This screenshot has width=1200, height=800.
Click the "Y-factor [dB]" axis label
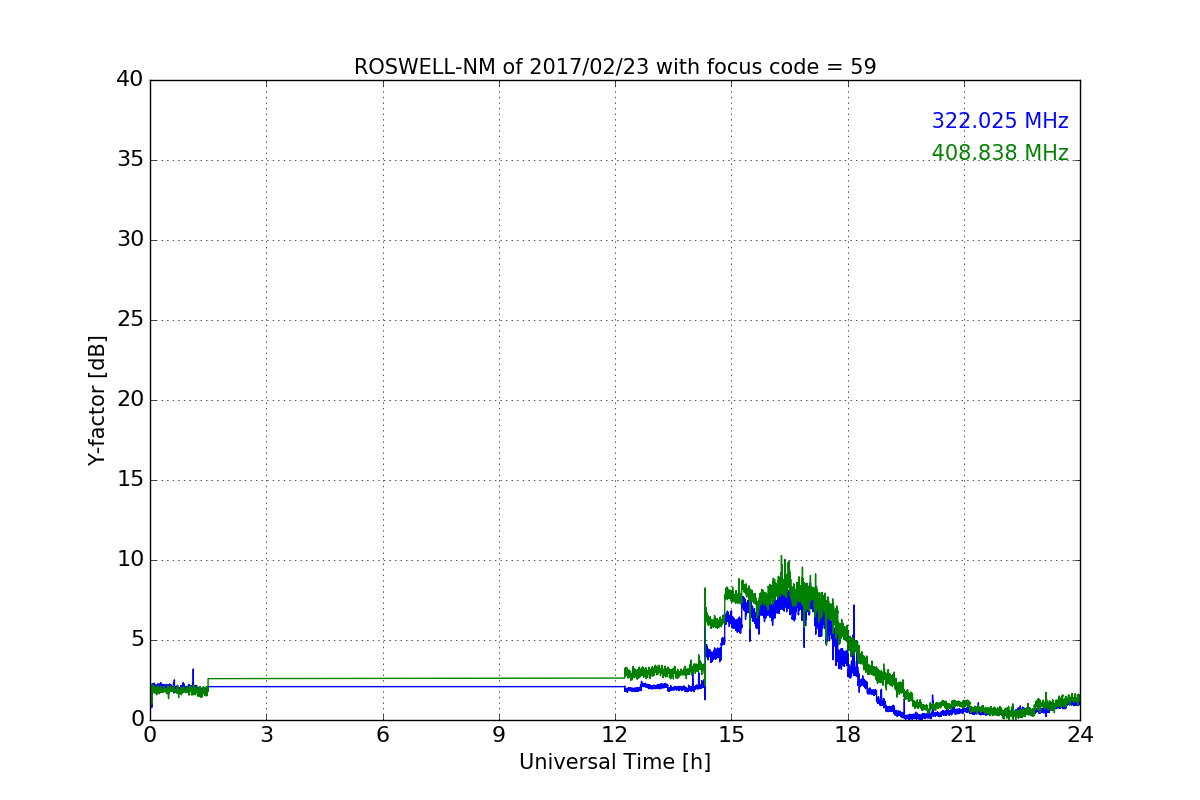click(x=97, y=400)
